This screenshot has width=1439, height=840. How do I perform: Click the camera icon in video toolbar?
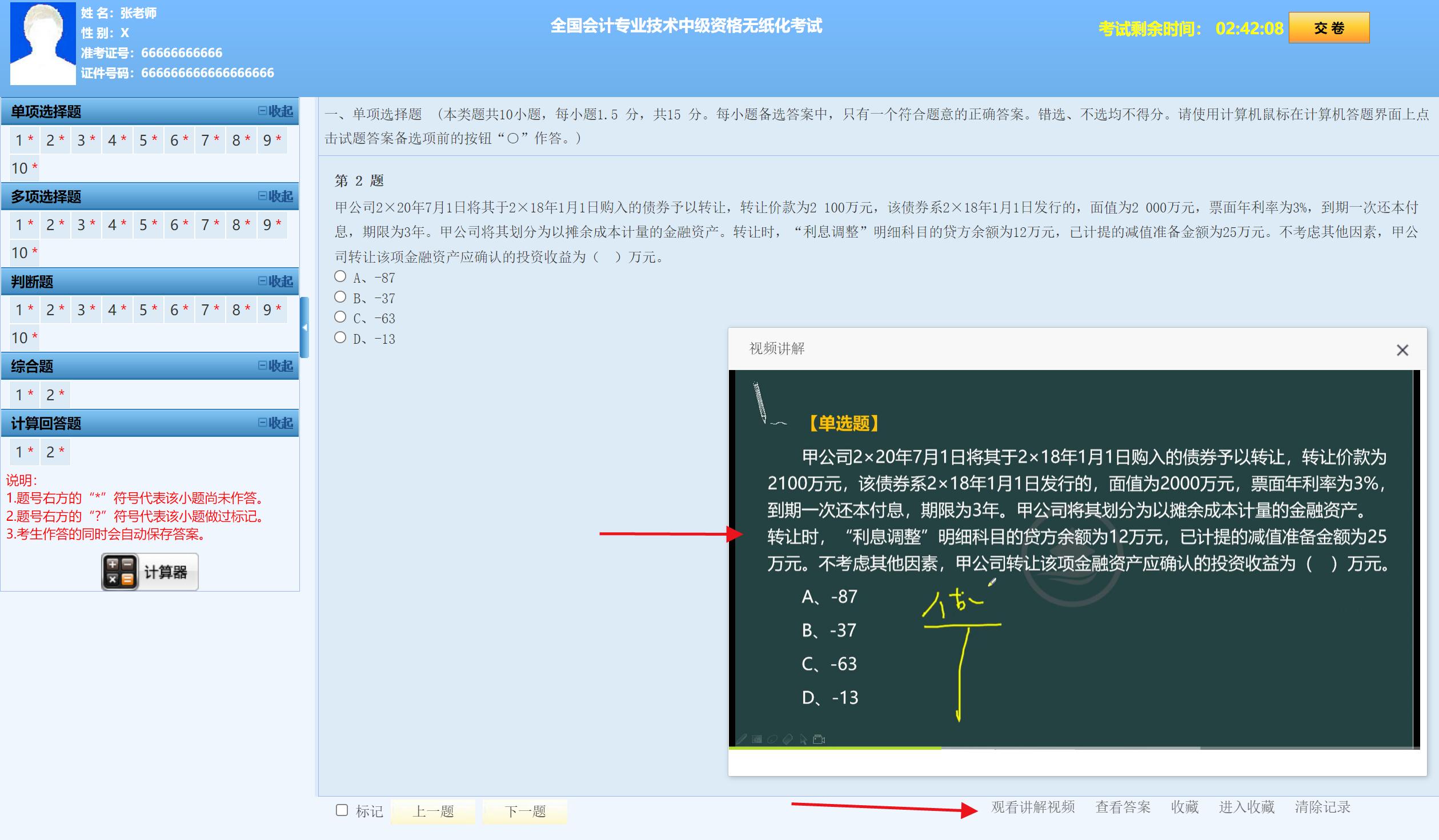click(819, 738)
